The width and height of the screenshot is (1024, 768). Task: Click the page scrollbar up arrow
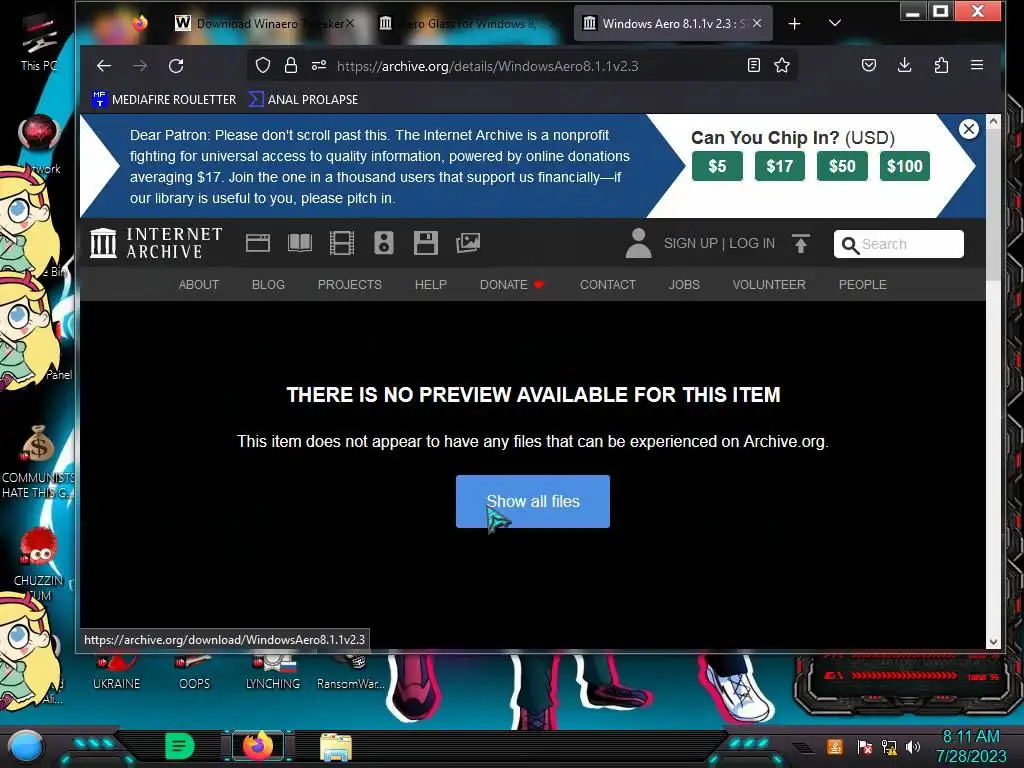[993, 121]
